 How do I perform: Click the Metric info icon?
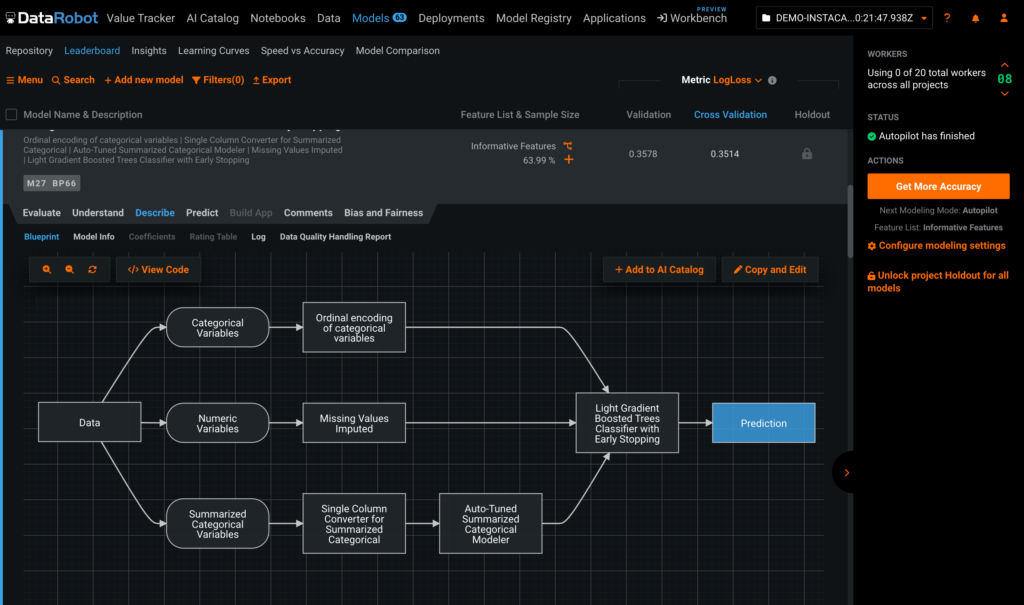coord(772,80)
